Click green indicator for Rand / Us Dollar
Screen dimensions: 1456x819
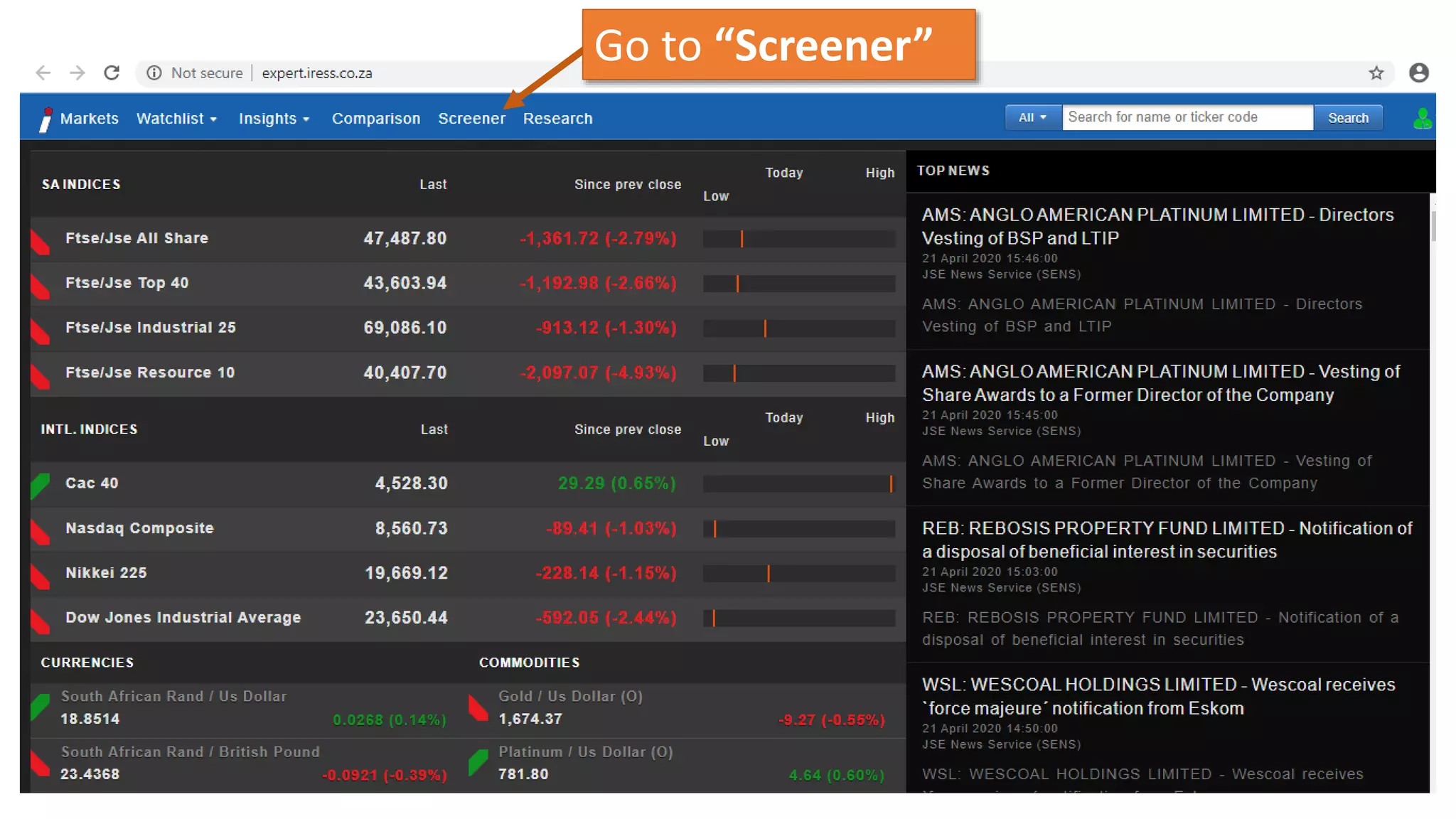click(41, 707)
